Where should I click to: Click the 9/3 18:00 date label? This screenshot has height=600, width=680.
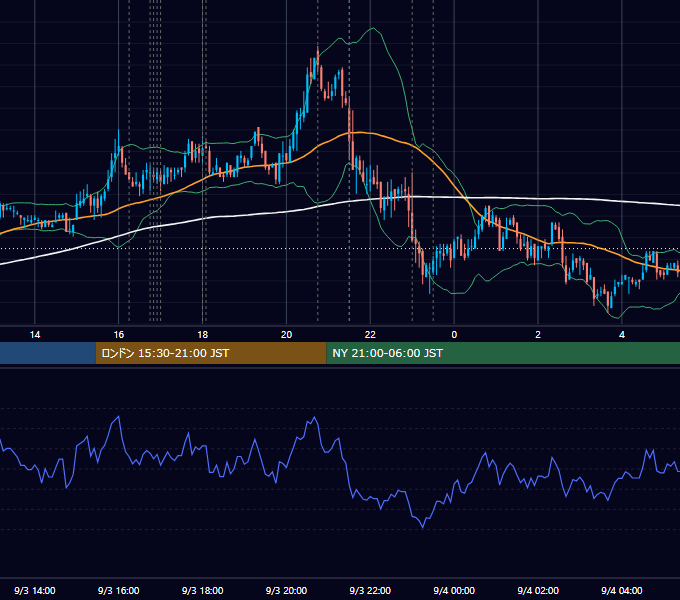coord(203,590)
